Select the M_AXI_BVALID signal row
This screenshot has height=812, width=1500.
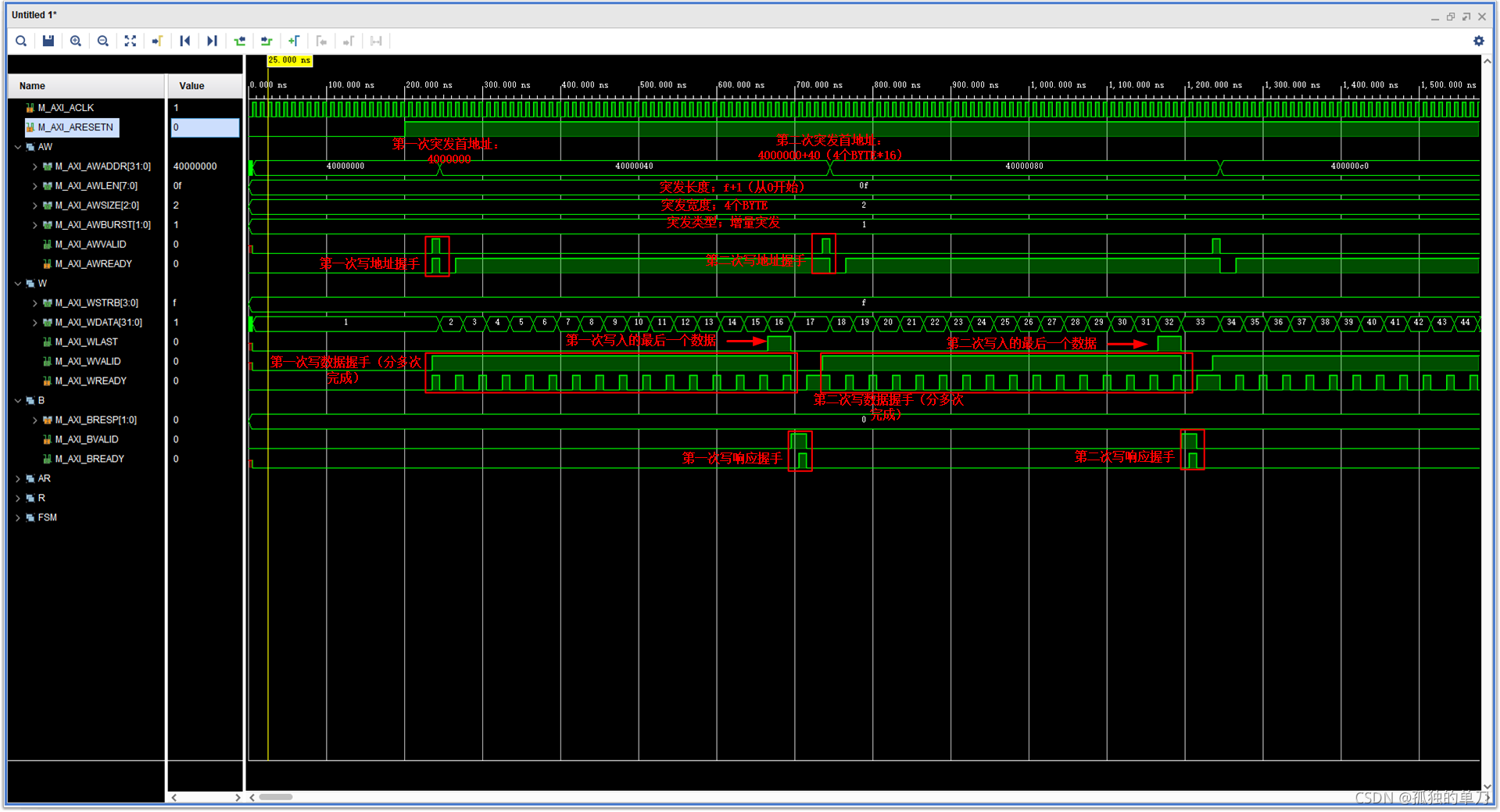point(86,438)
